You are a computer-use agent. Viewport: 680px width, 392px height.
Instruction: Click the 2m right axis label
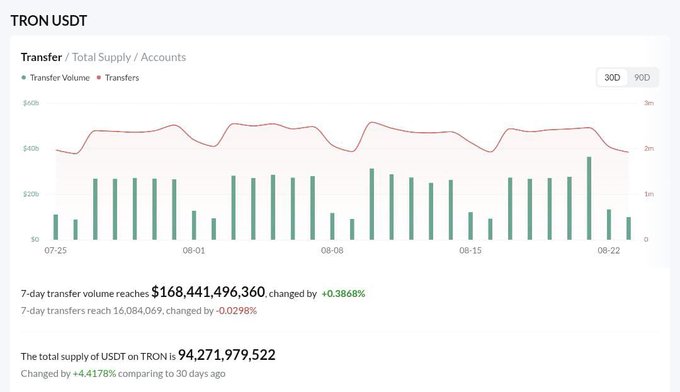(649, 148)
